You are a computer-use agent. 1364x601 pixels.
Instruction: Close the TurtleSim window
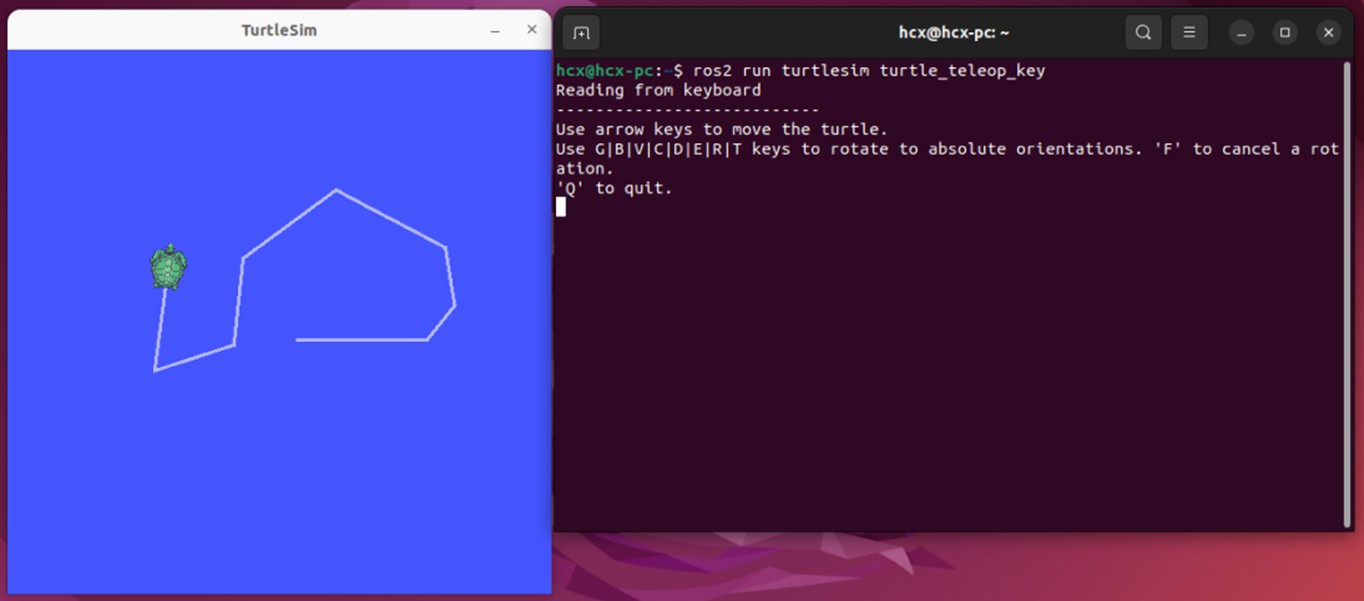tap(532, 30)
